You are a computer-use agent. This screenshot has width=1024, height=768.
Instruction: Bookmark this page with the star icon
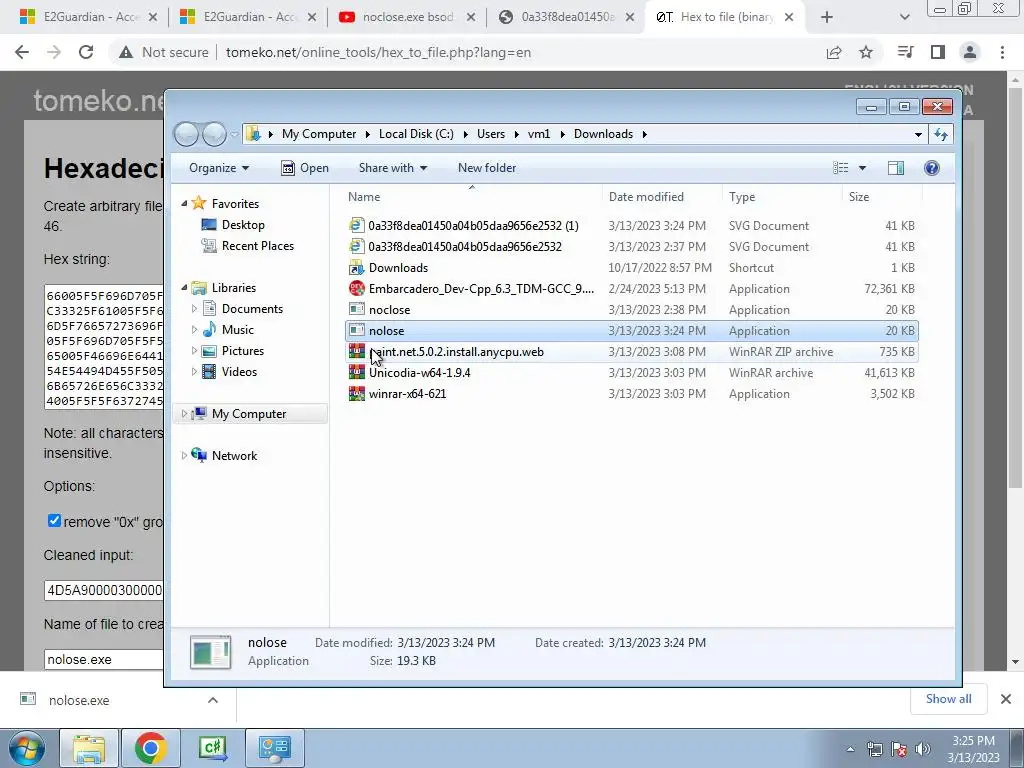(866, 52)
